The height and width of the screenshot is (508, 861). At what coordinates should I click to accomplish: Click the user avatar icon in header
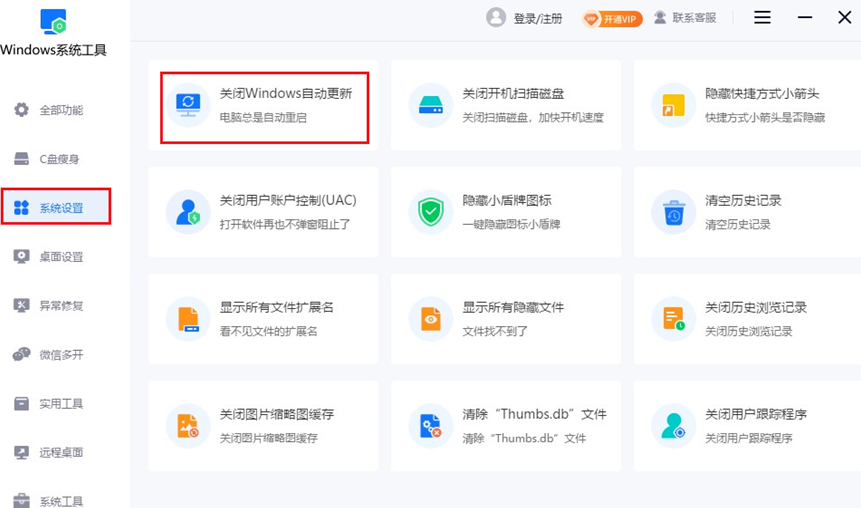pos(496,18)
